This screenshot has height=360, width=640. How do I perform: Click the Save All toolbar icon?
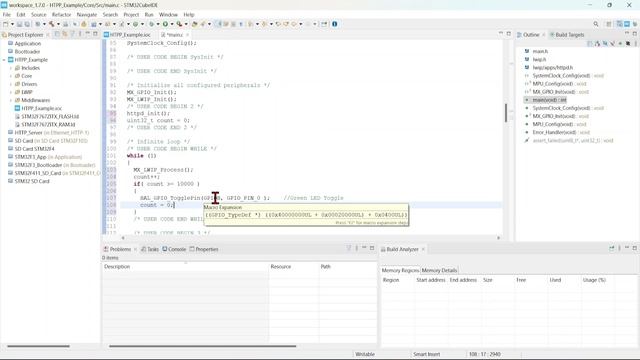[27, 24]
